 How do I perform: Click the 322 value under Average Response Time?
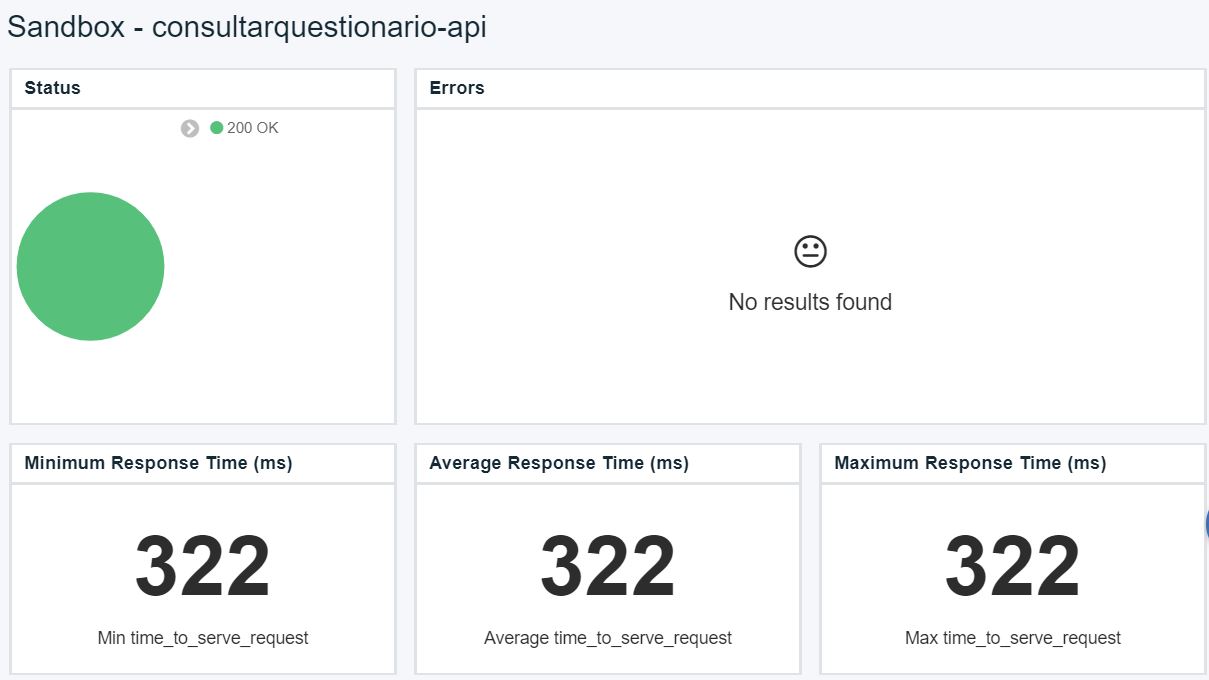click(x=608, y=567)
